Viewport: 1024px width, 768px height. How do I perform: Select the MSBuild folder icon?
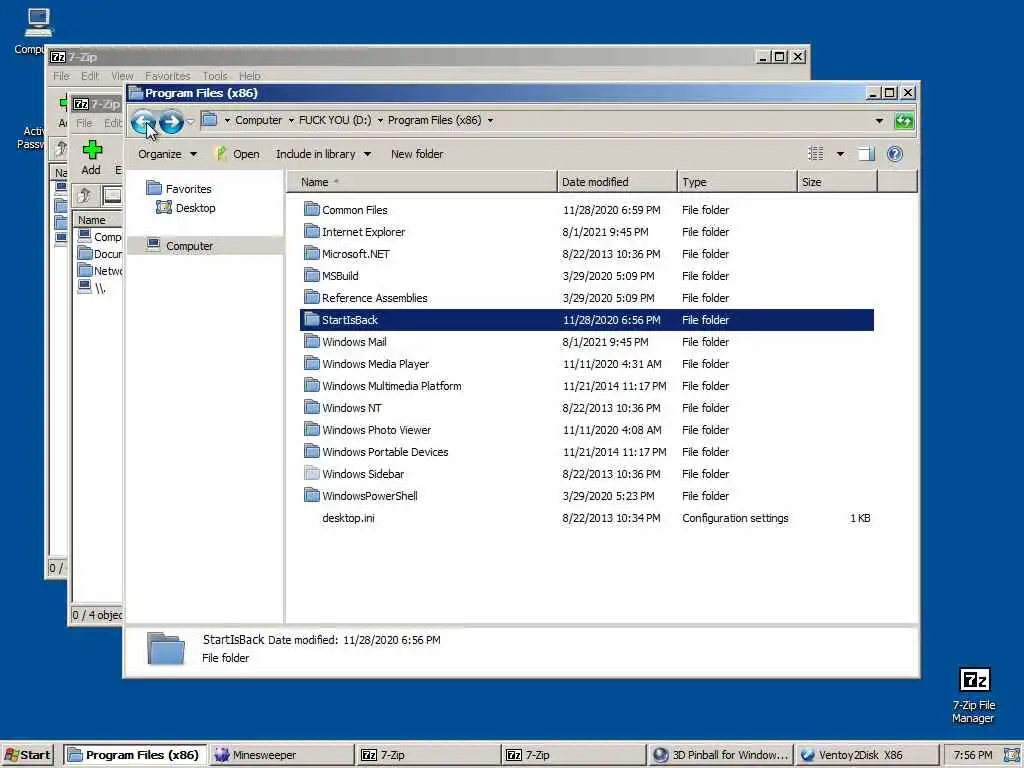point(312,276)
